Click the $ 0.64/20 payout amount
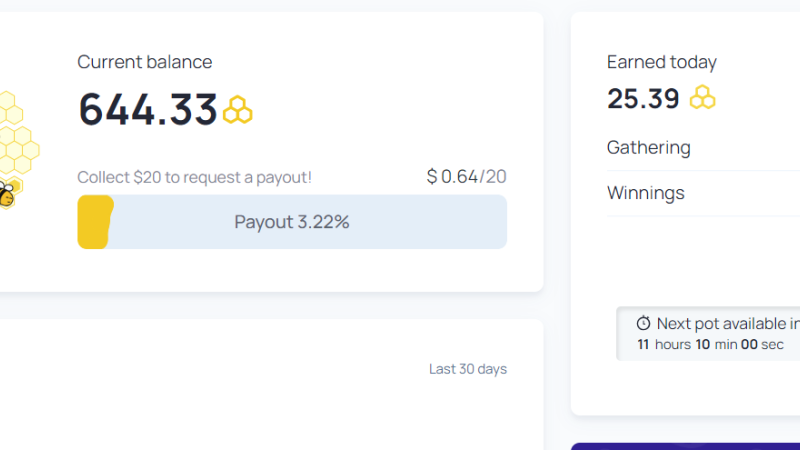The height and width of the screenshot is (450, 800). pos(466,177)
